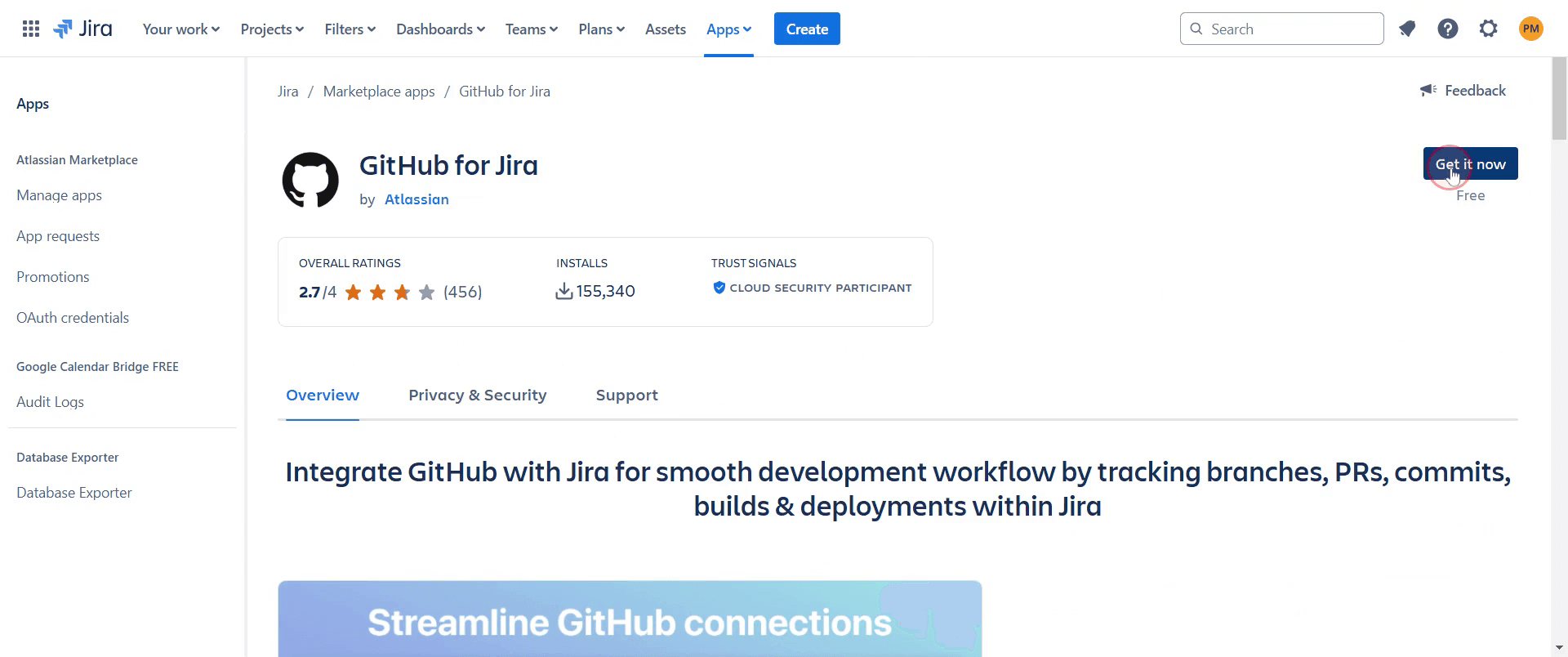Viewport: 1568px width, 657px height.
Task: Open notifications bell icon
Action: 1407,29
